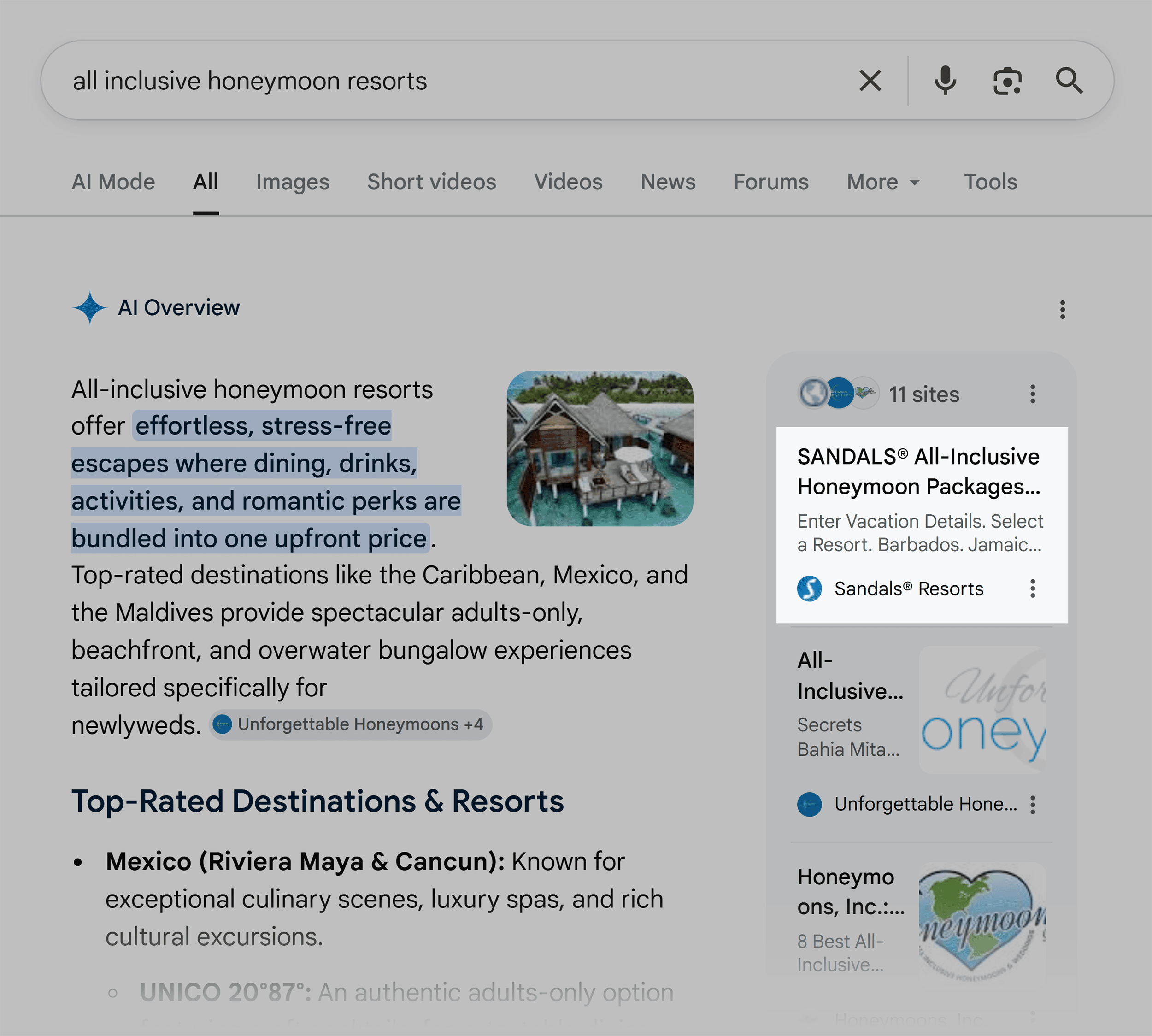
Task: Go to the Short videos tab
Action: (x=431, y=182)
